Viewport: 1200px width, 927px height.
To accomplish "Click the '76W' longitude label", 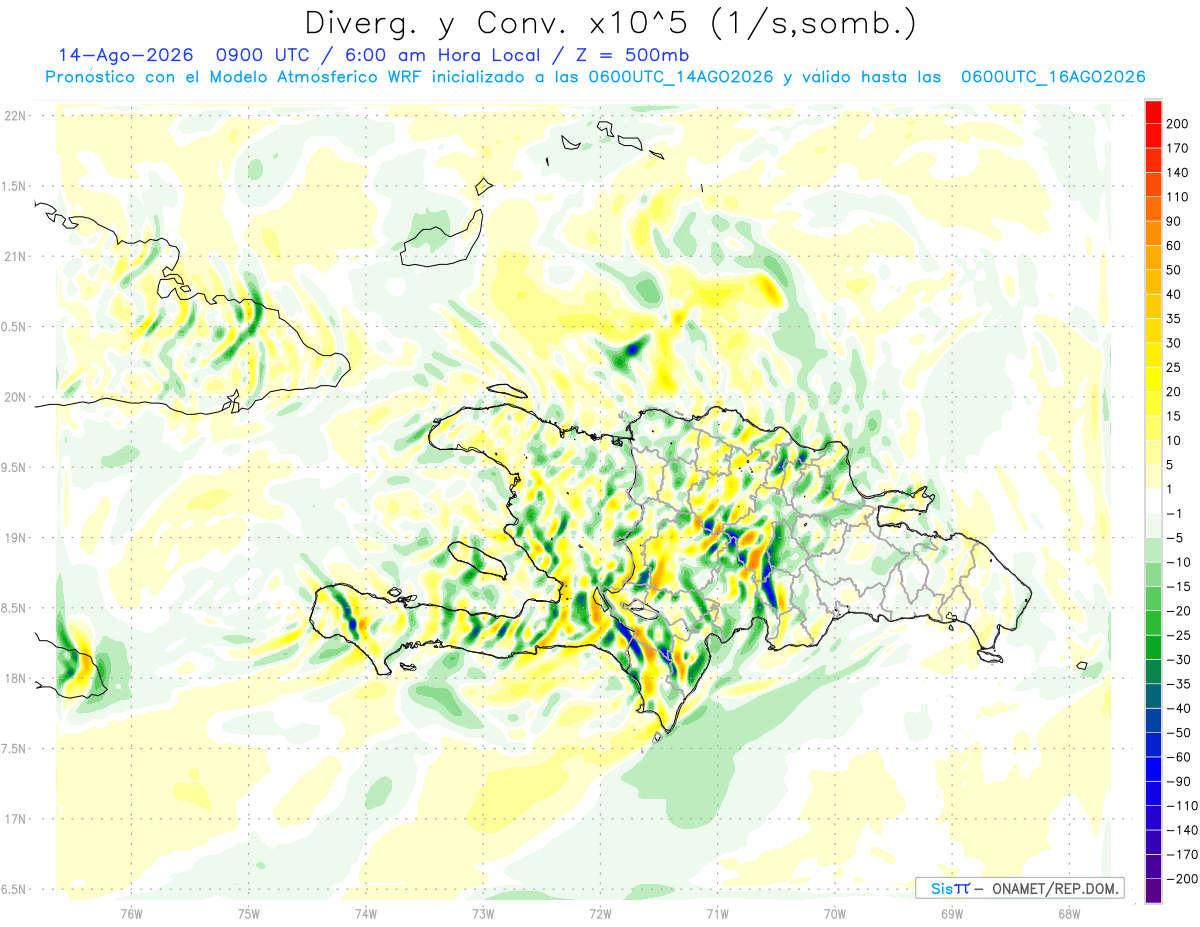I will [x=131, y=913].
